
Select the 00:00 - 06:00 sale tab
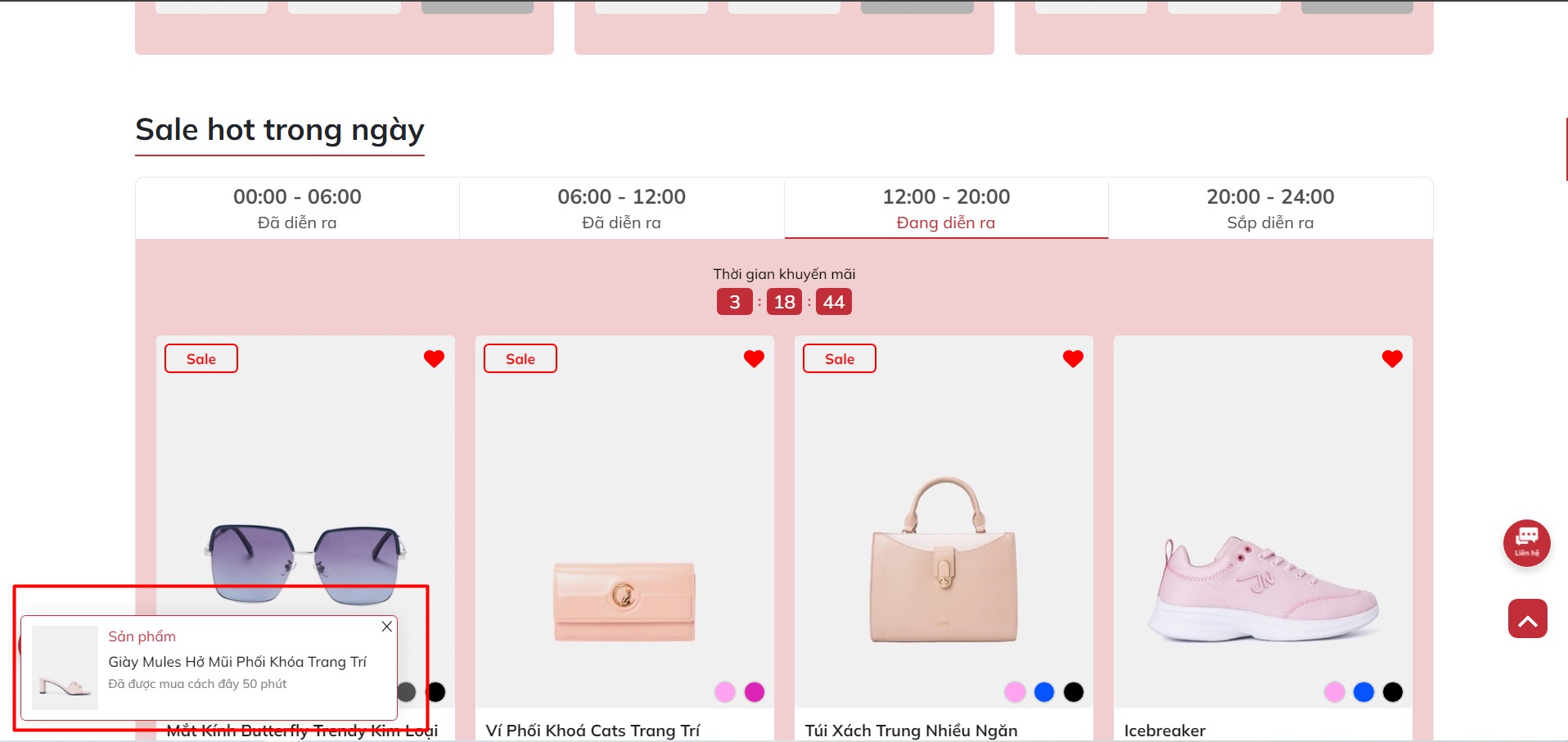(x=297, y=209)
